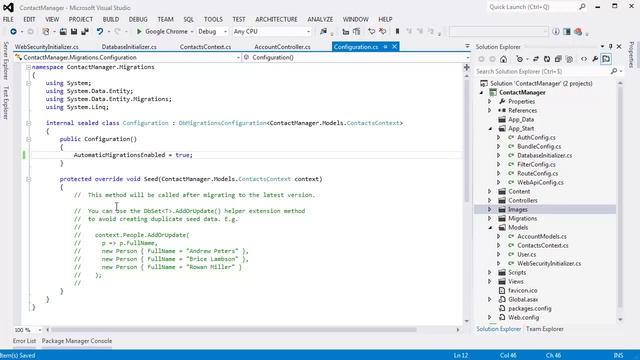Viewport: 640px width, 360px height.
Task: Open the BUILD menu
Action: 111,19
